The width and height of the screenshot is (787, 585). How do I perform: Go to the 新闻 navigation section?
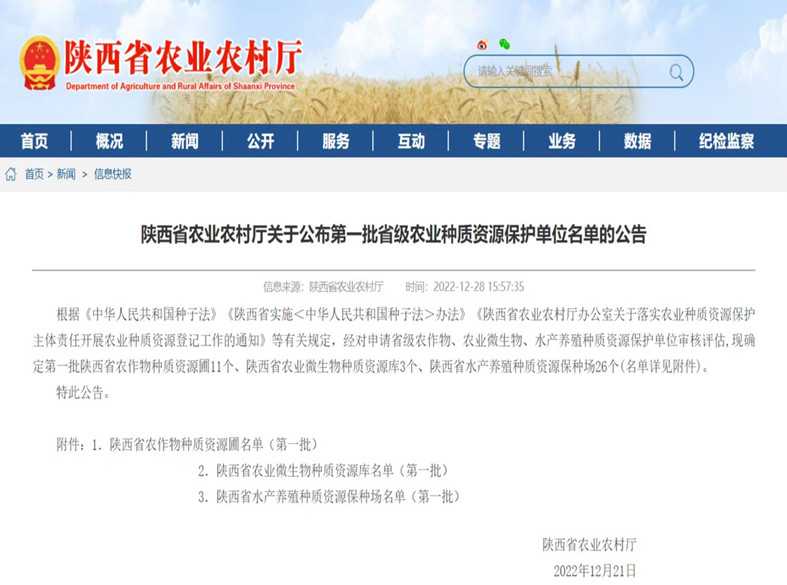[185, 141]
